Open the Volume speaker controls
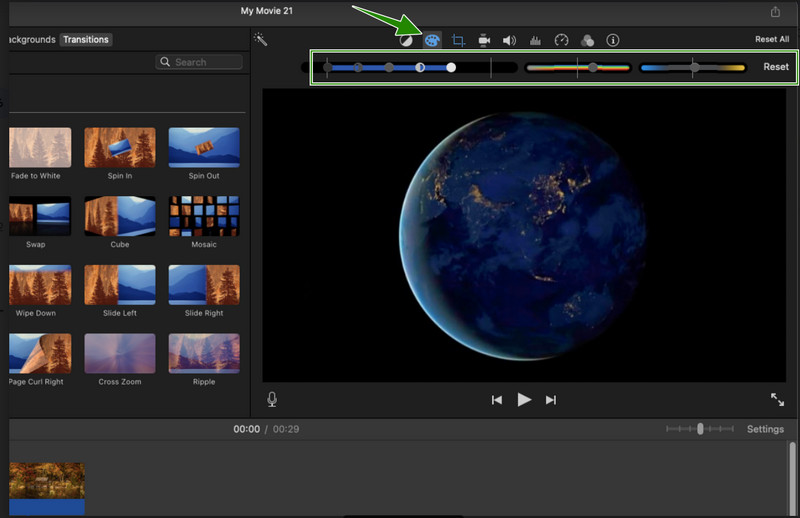The height and width of the screenshot is (518, 800). (x=509, y=41)
